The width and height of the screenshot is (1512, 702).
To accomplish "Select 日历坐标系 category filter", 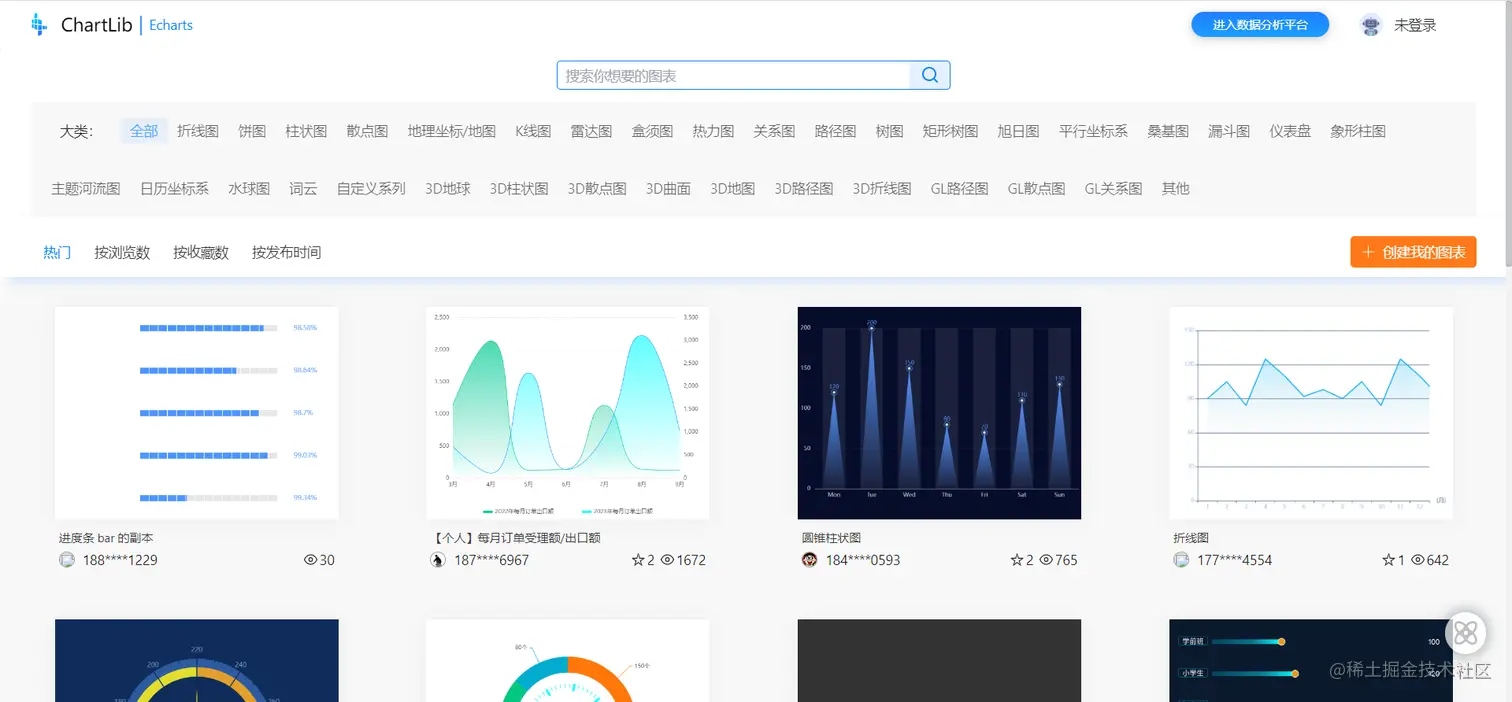I will (174, 188).
